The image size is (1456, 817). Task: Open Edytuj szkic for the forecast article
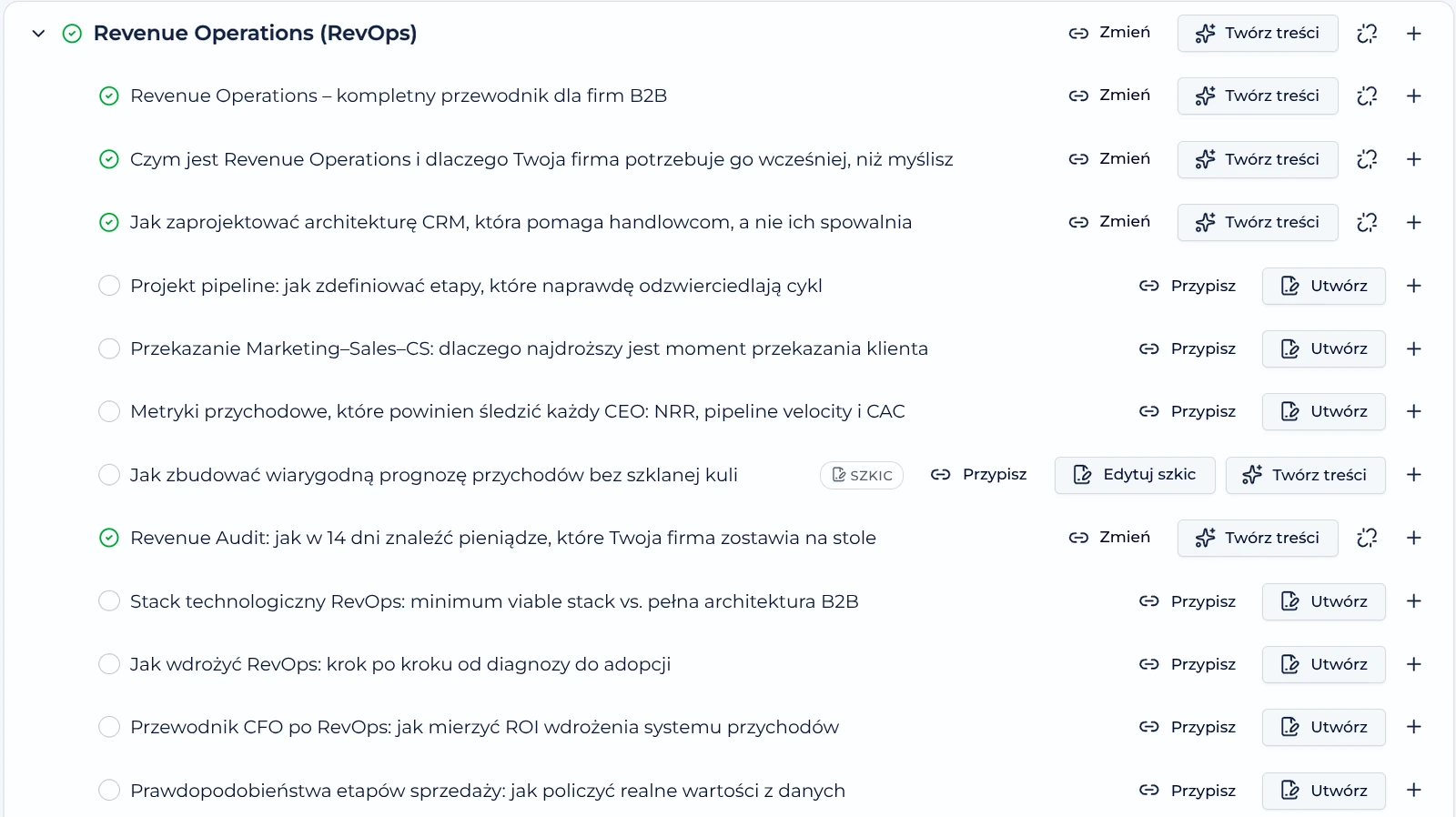(1135, 475)
